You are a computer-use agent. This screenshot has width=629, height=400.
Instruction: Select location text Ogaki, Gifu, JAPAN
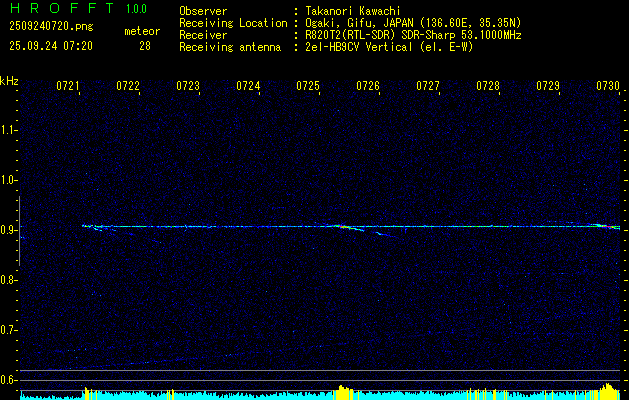pos(359,23)
